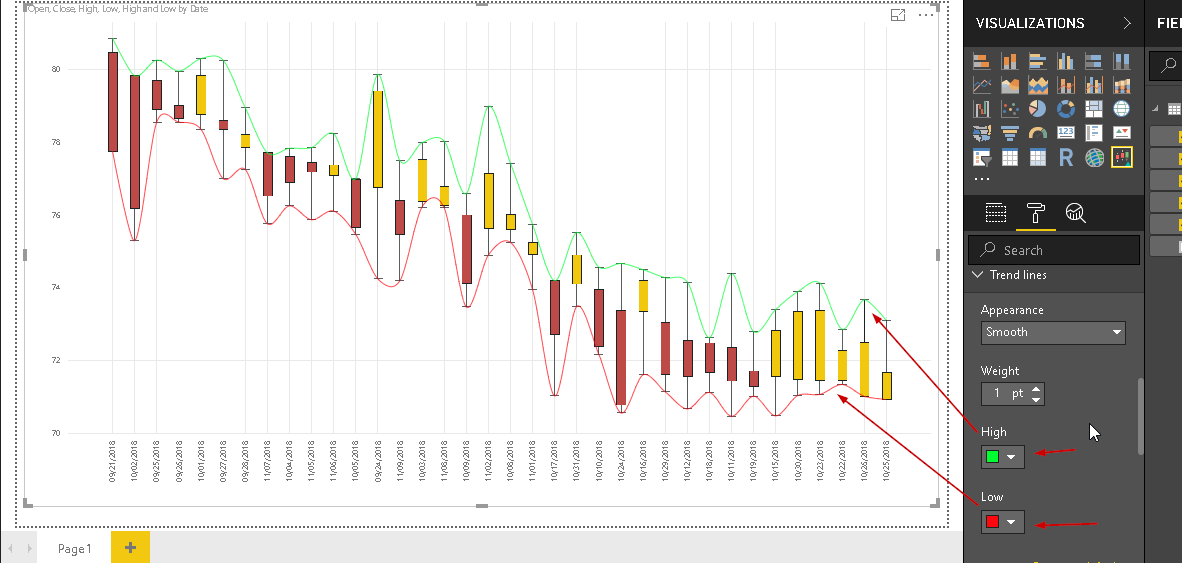Click the 09/21/2018 candlestick
1182x563 pixels.
pyautogui.click(x=112, y=102)
